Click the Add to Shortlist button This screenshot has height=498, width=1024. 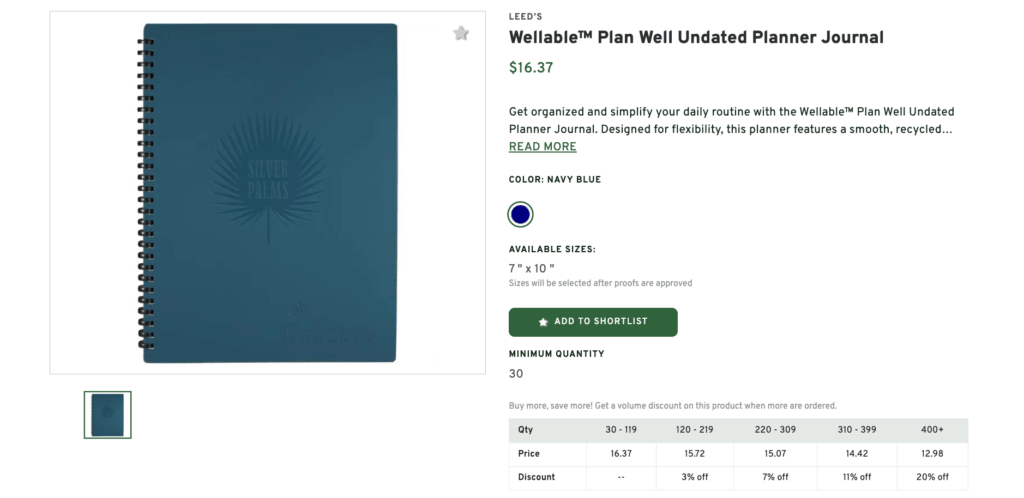593,322
